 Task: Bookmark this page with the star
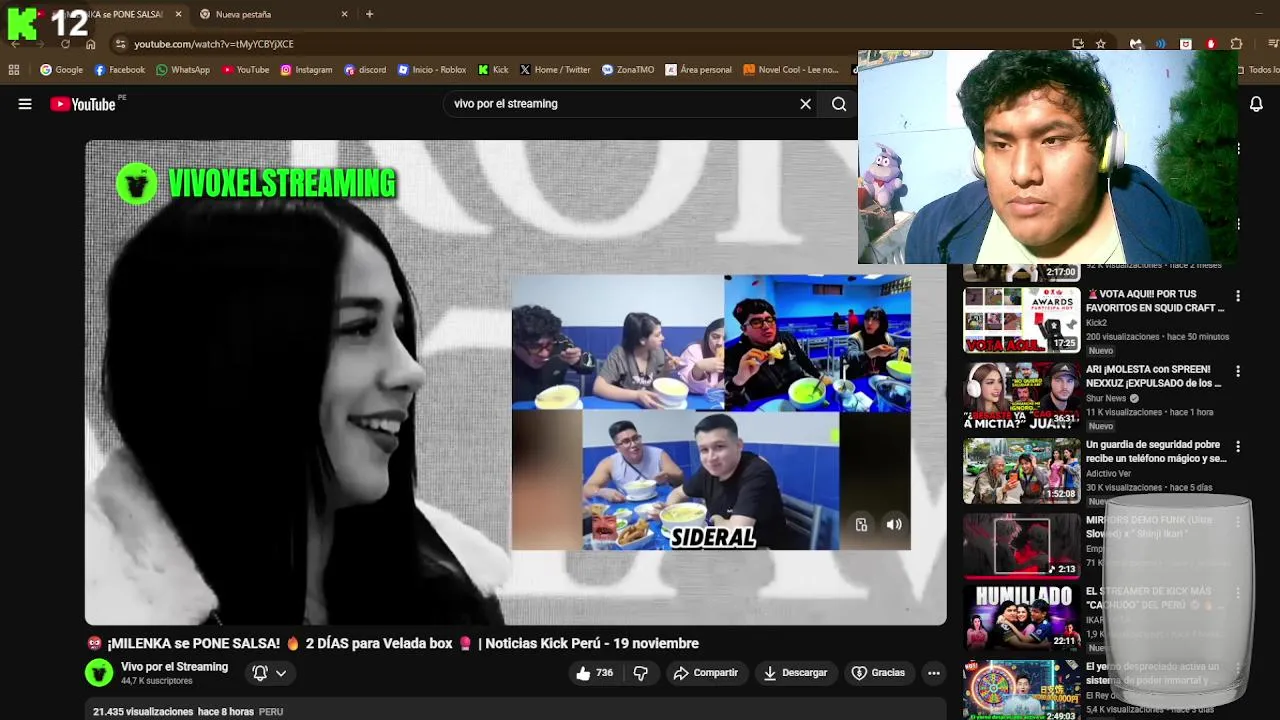coord(1101,44)
